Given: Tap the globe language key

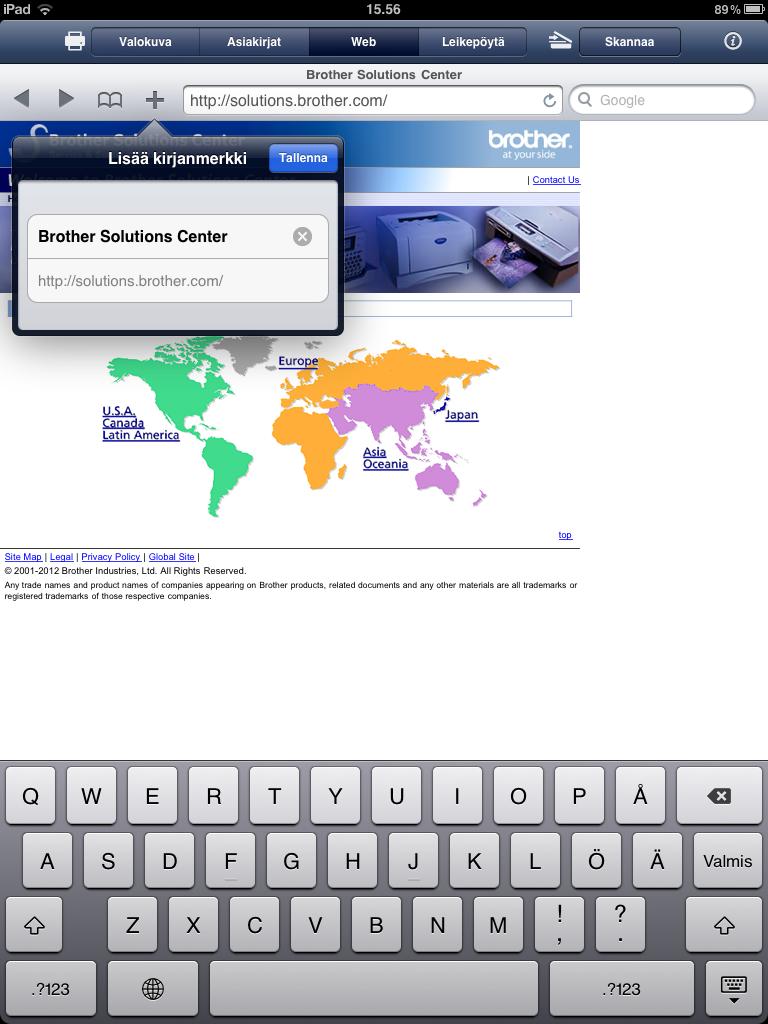Looking at the screenshot, I should [x=153, y=989].
